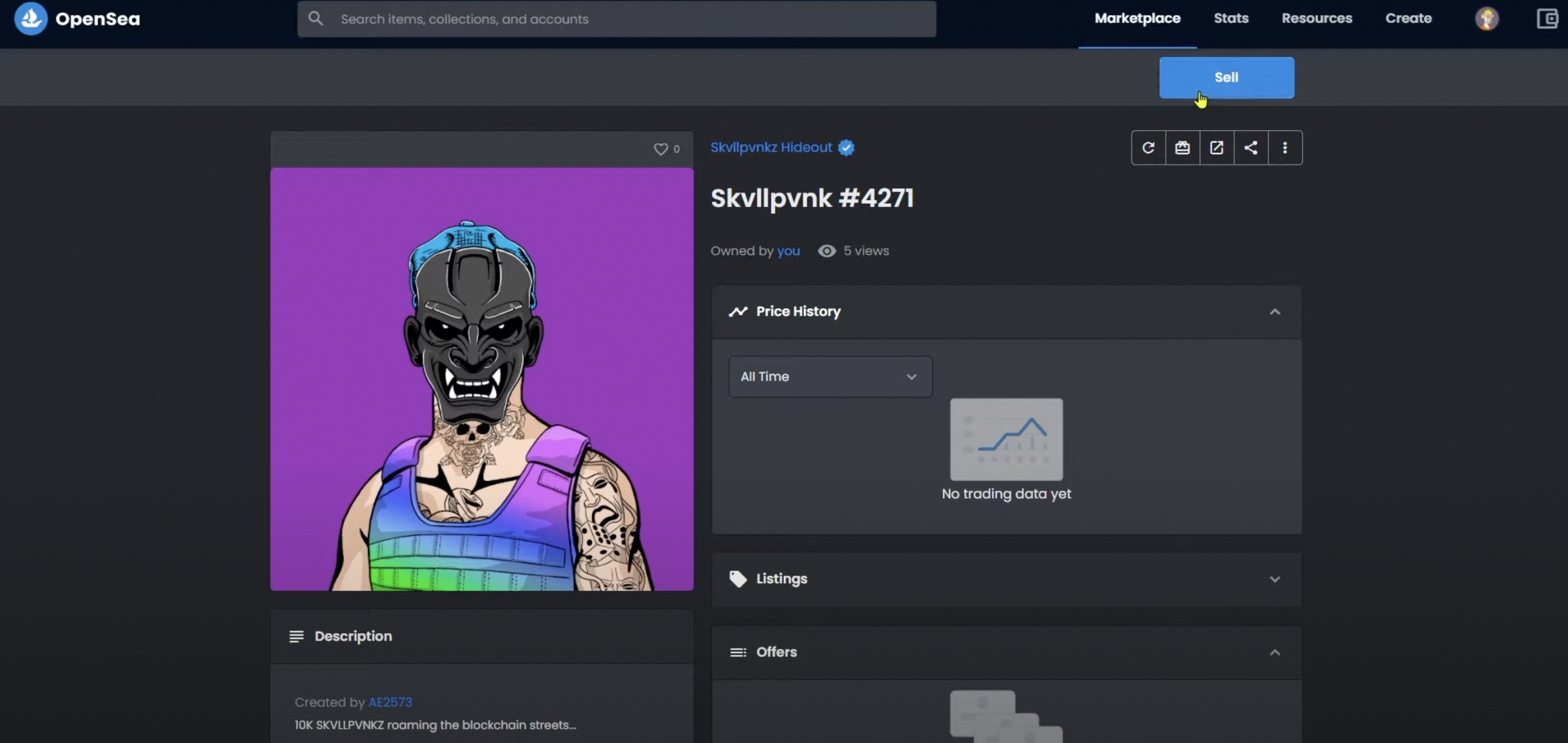Open the Skvllpvnk NFT artwork image

point(482,379)
